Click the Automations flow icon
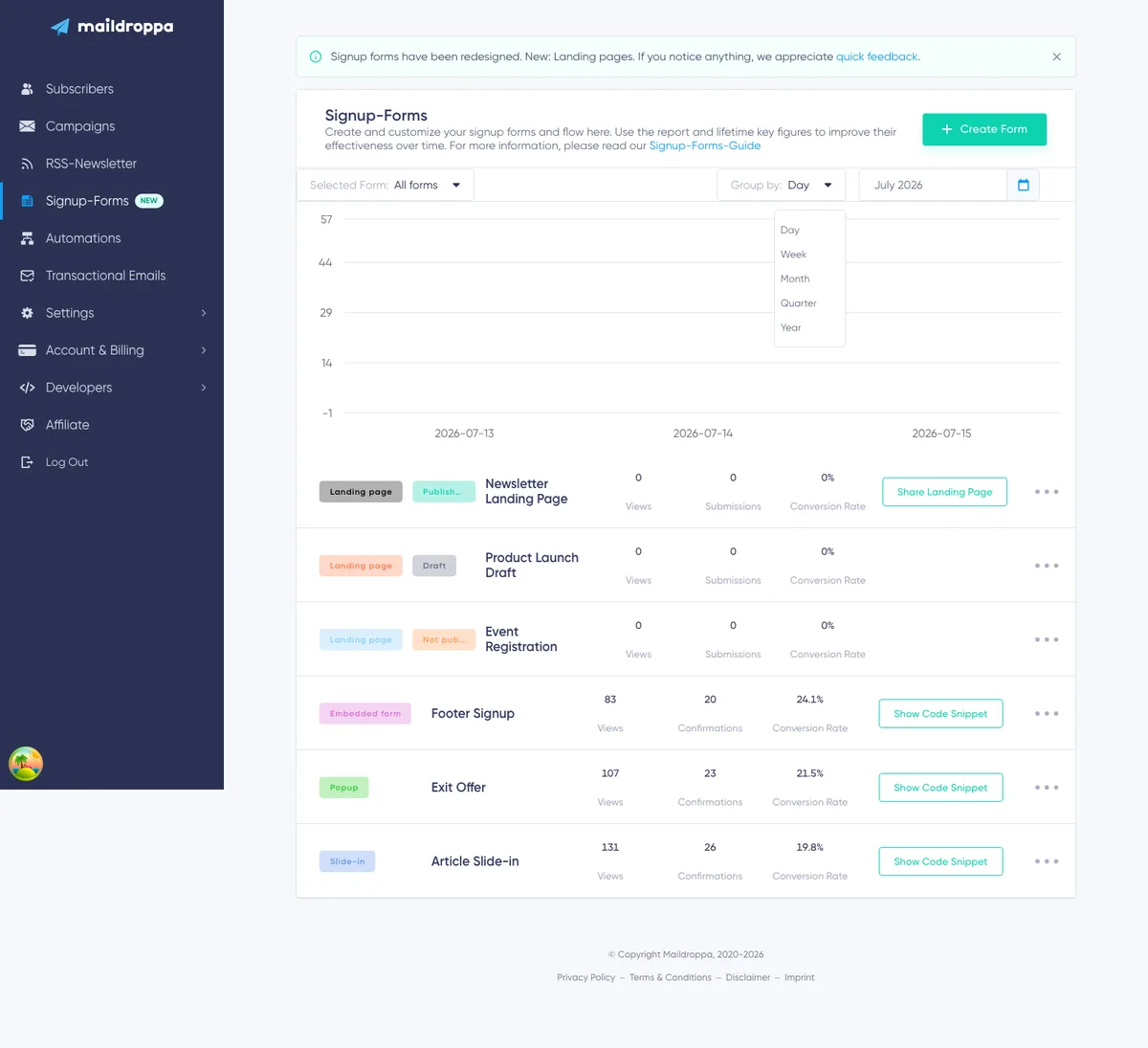This screenshot has height=1048, width=1148. [27, 238]
